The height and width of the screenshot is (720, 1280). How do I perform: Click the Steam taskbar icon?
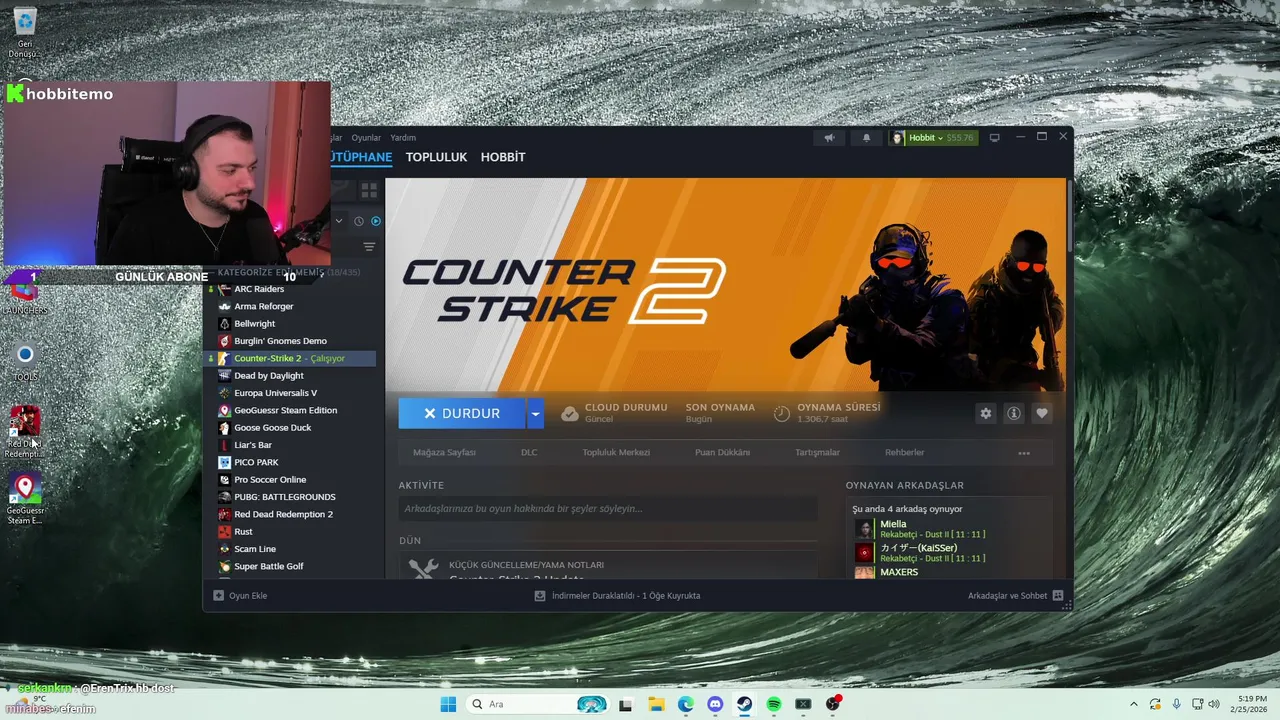(745, 704)
